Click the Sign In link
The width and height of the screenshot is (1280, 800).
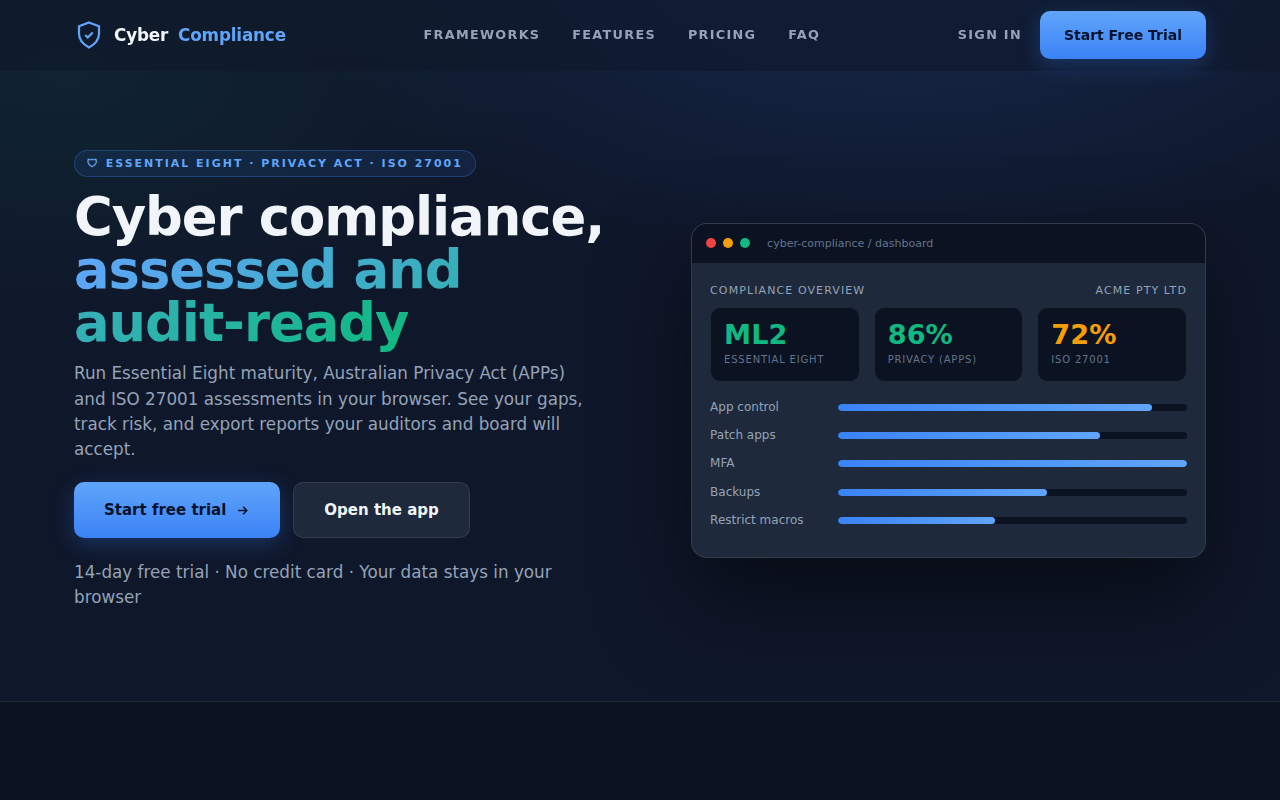coord(990,35)
